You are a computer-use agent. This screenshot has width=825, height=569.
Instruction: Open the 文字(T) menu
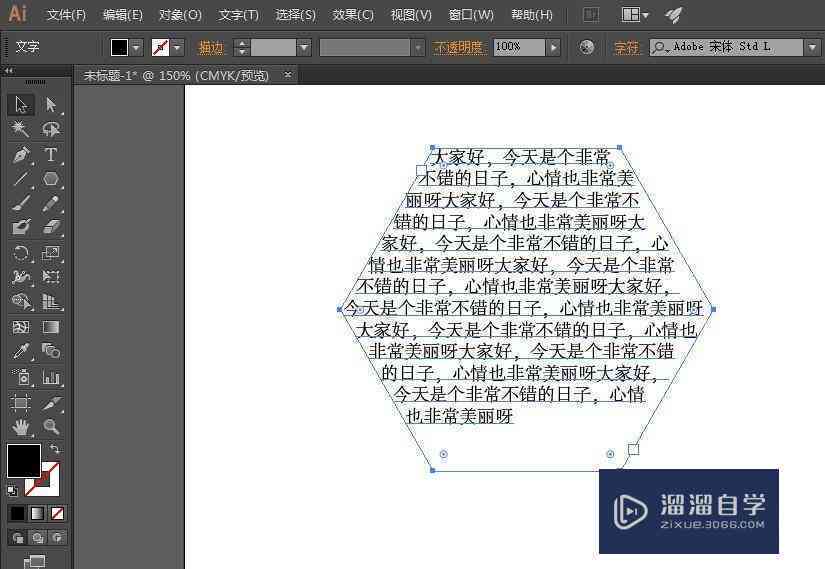pyautogui.click(x=239, y=15)
